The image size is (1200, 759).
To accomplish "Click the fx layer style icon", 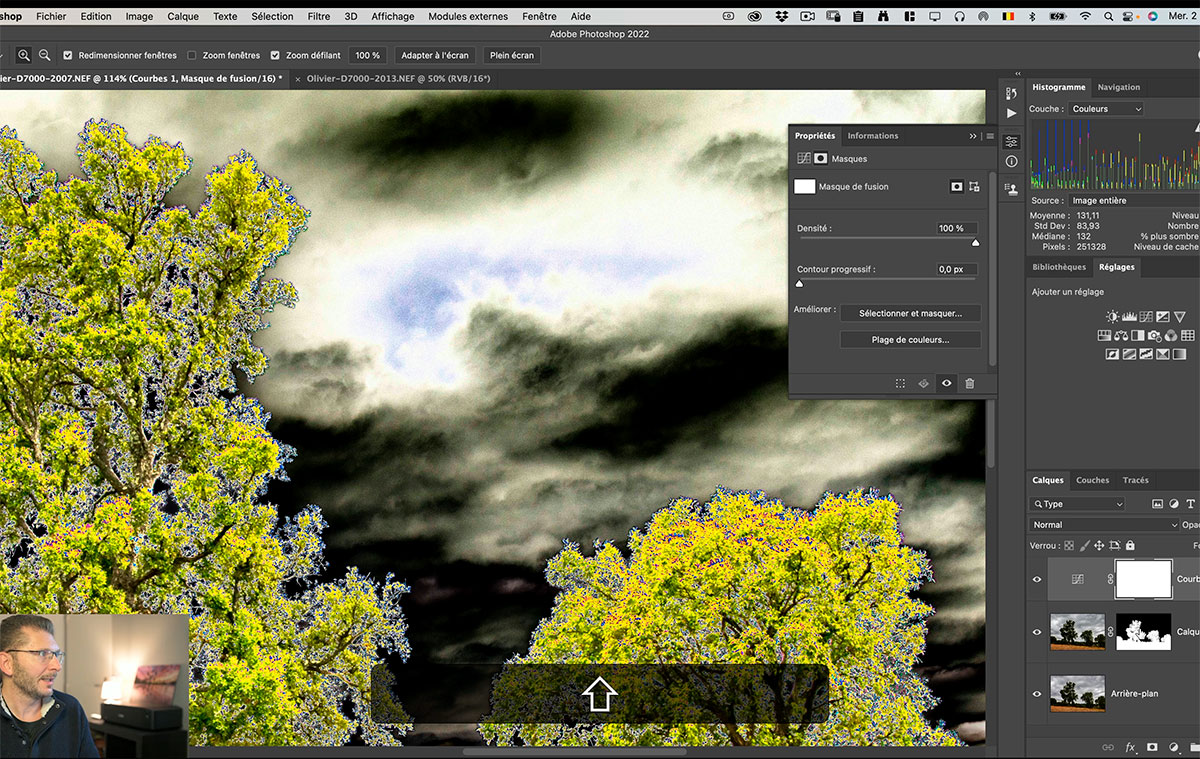I will point(1130,747).
